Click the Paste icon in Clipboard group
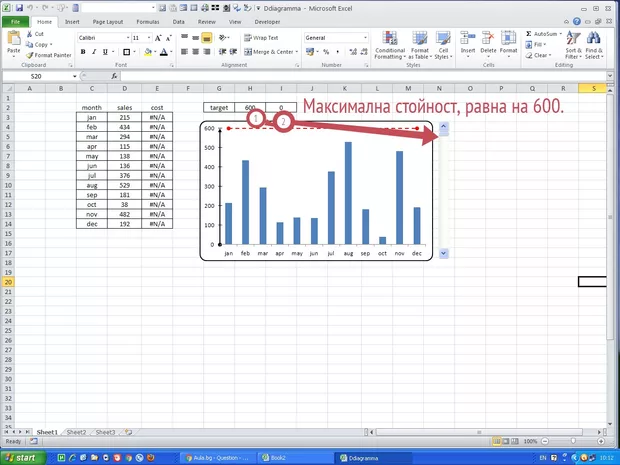The image size is (620, 465). point(13,41)
